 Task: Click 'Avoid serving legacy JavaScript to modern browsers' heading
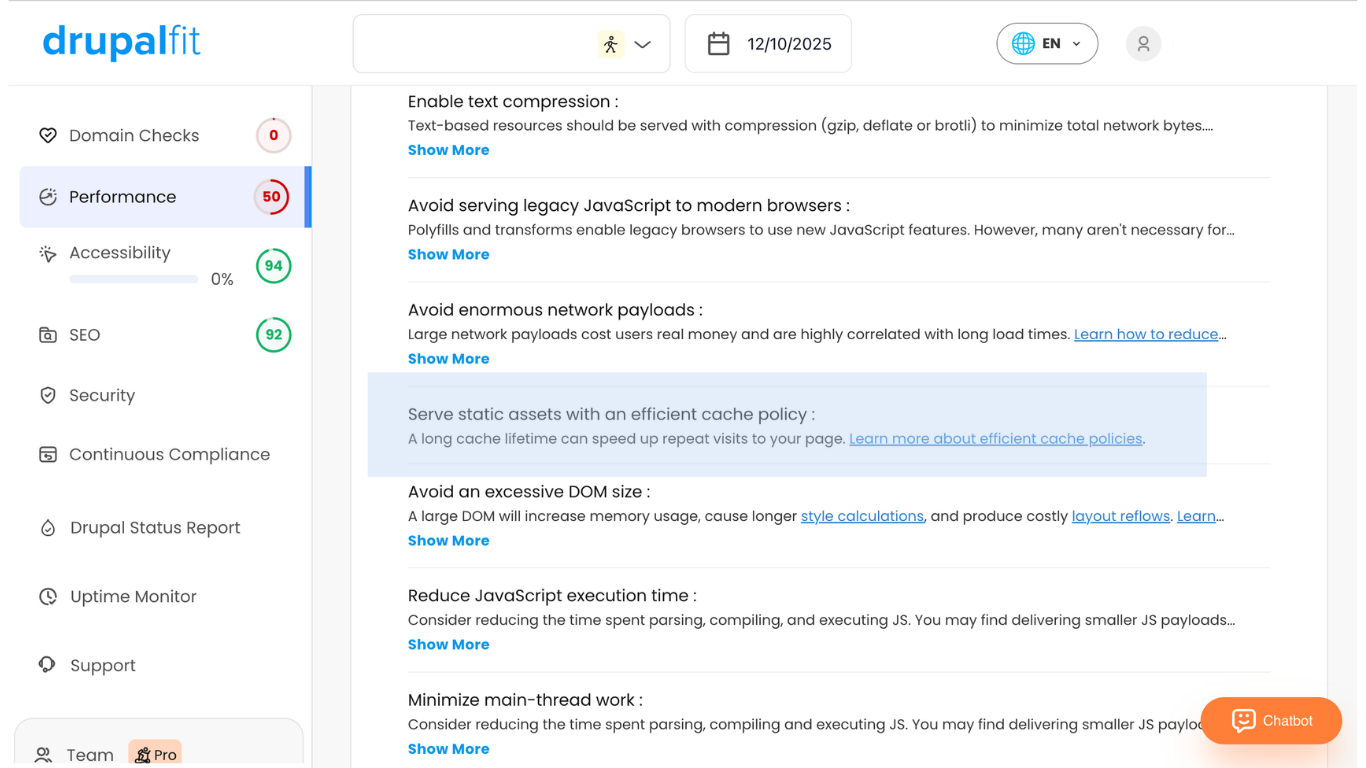[629, 205]
